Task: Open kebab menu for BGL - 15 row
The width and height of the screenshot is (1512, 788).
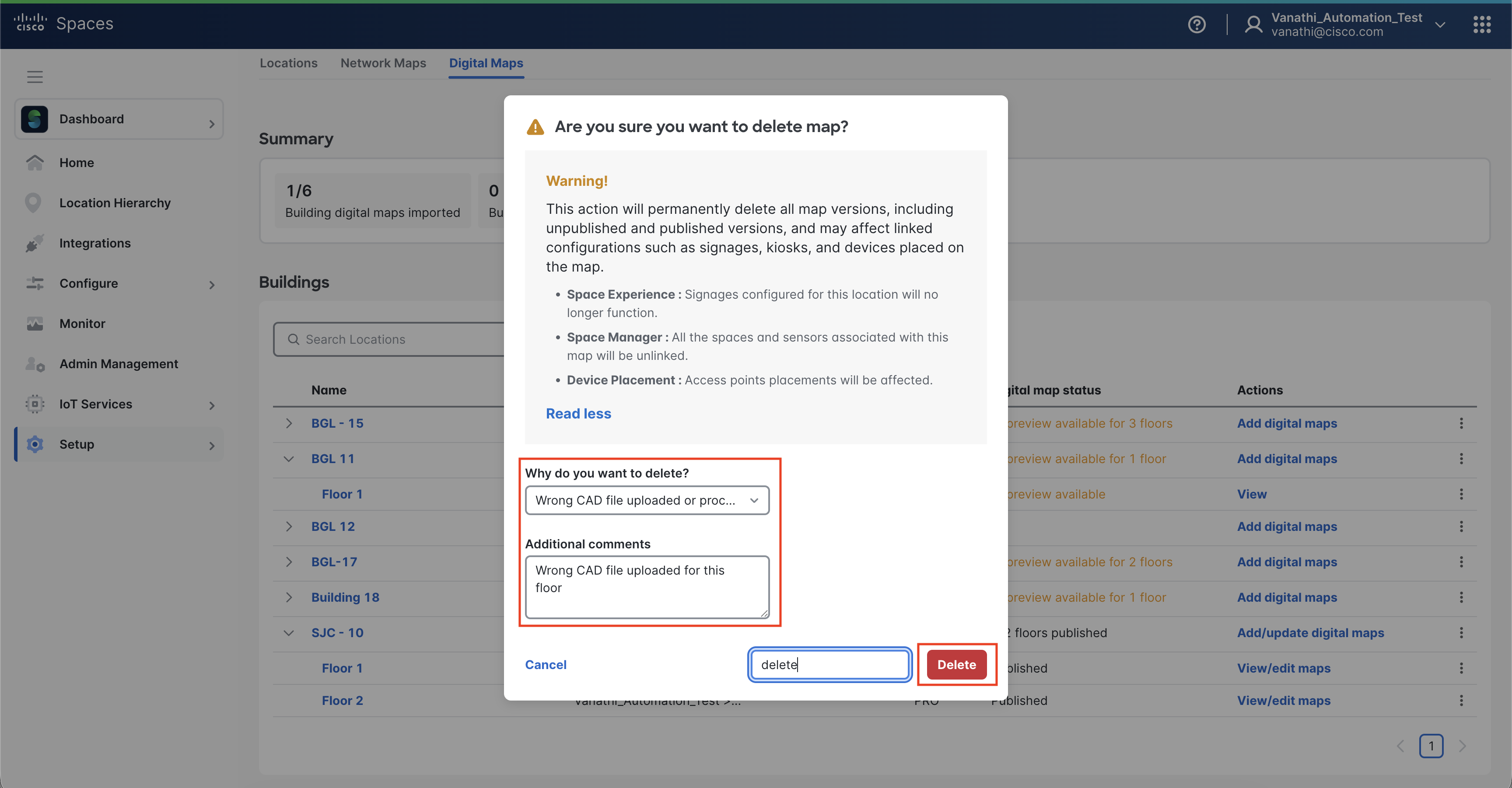Action: [1461, 424]
